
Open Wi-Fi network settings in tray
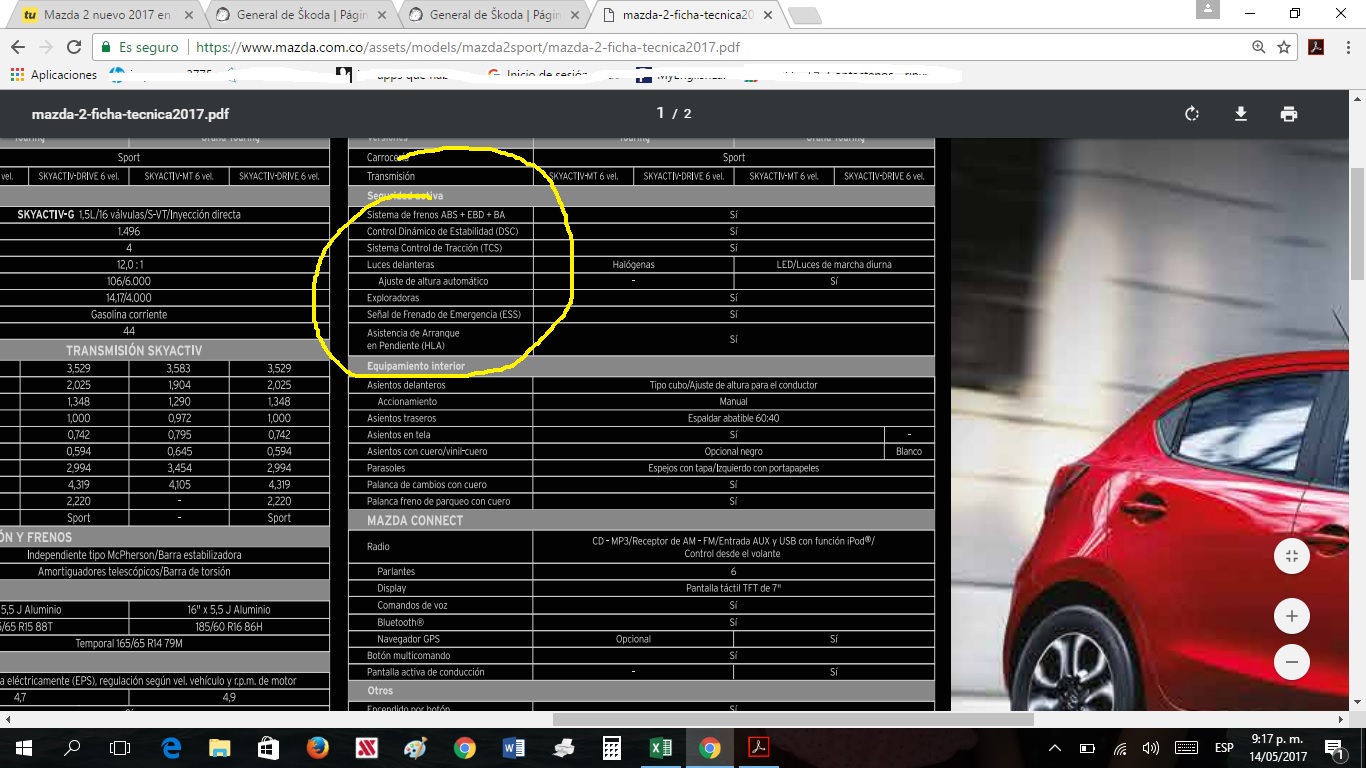(1120, 748)
